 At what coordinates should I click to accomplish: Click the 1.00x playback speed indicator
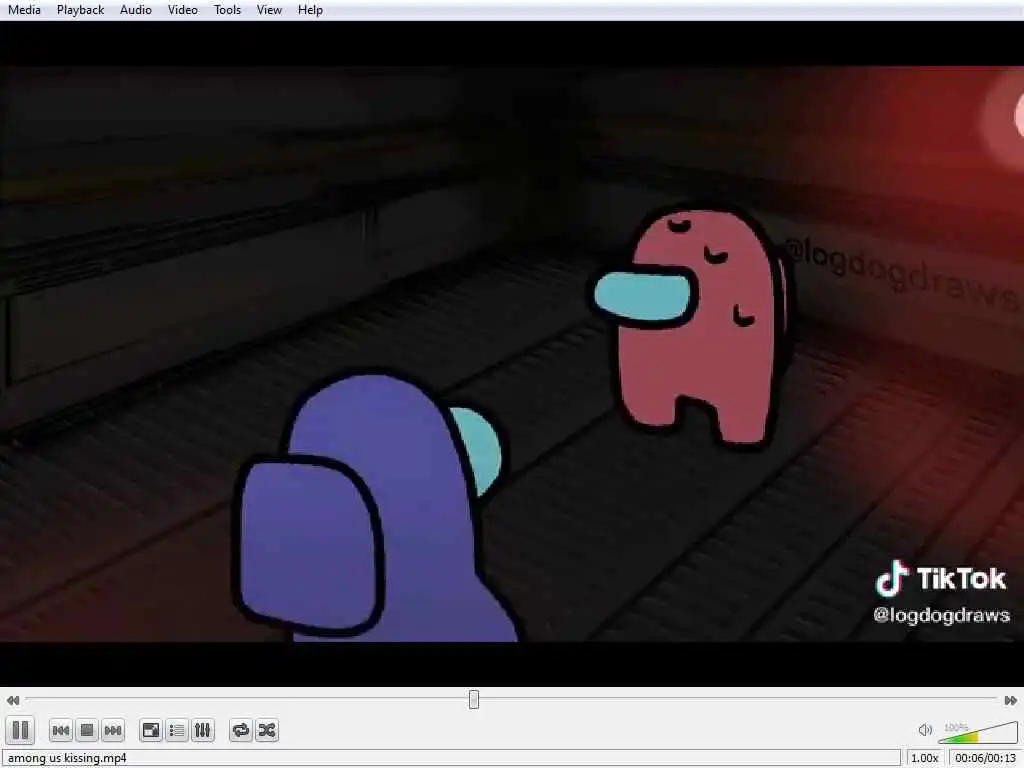(x=924, y=758)
